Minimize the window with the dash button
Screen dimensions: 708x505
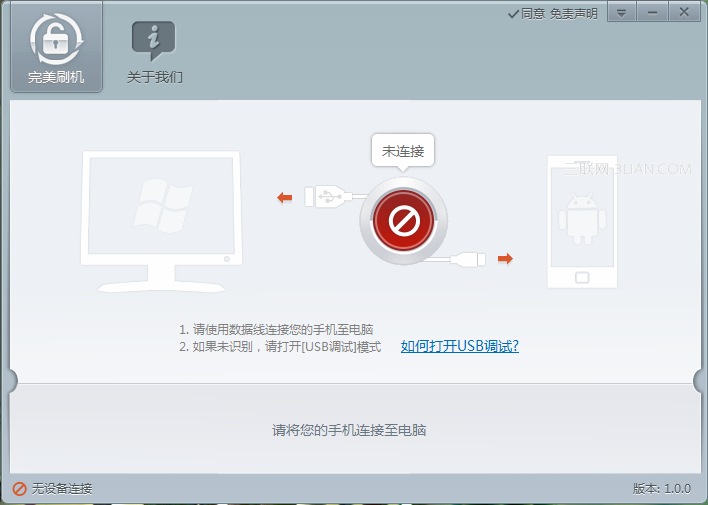652,12
